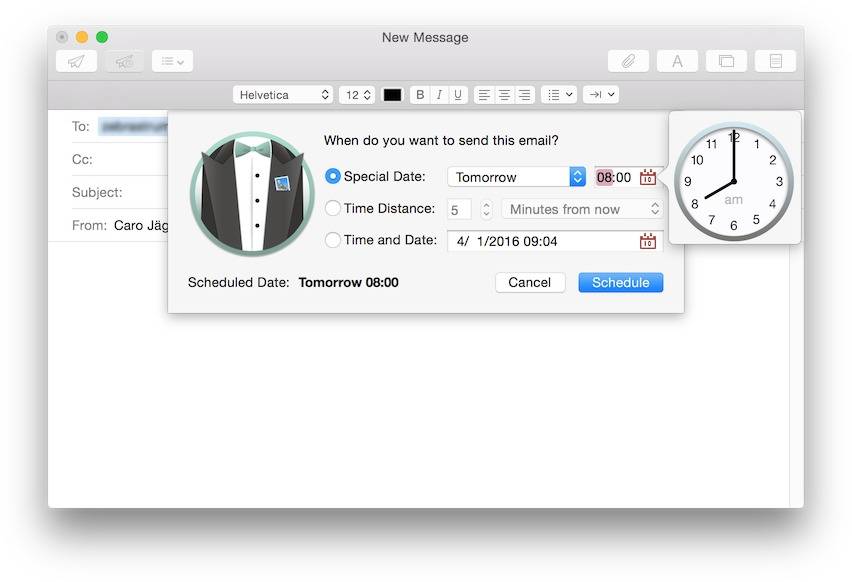The height and width of the screenshot is (582, 852).
Task: Click the Send Later scheduled plane icon
Action: point(124,61)
